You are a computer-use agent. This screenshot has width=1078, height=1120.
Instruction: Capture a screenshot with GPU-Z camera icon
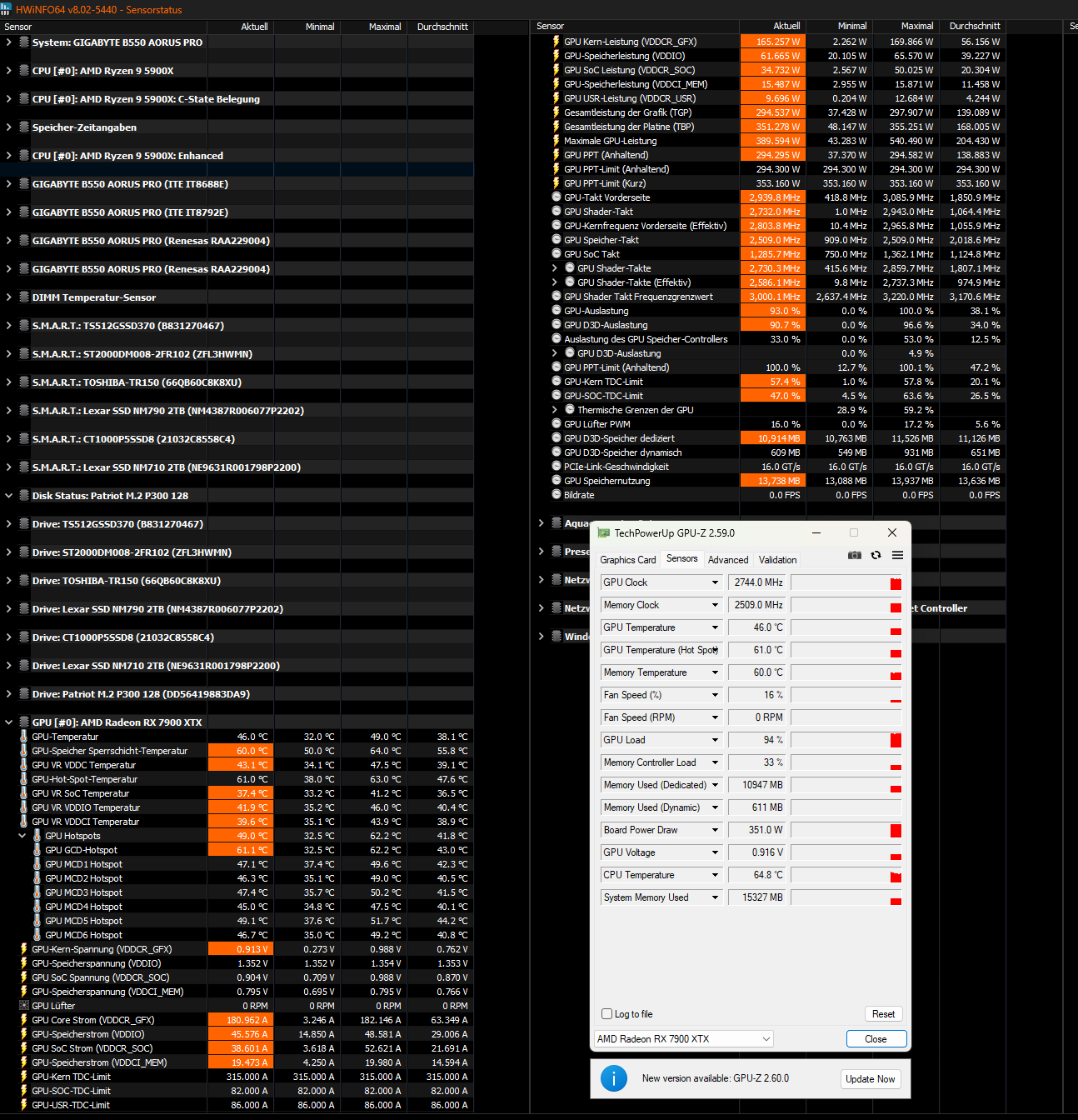(x=854, y=555)
